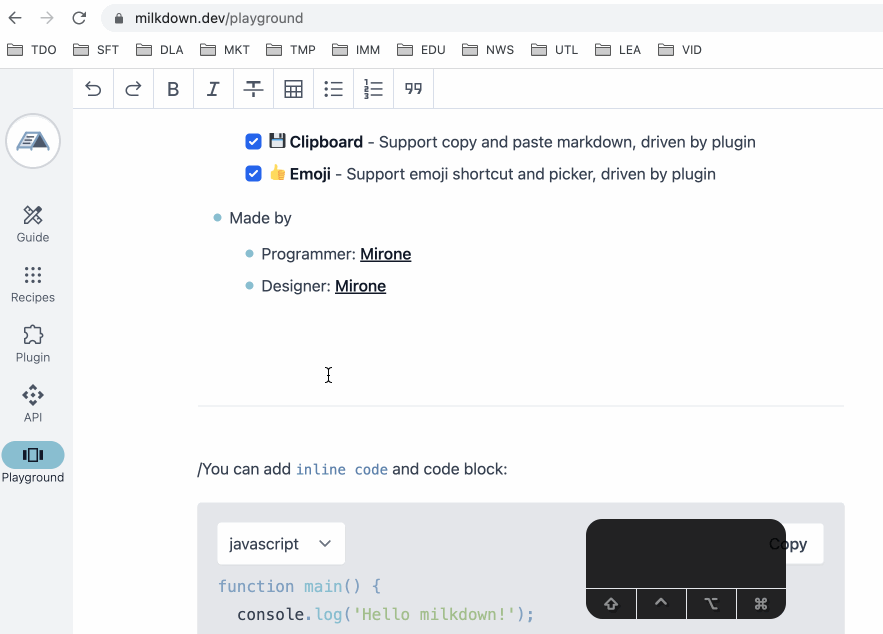Uncheck the Emoji task checkbox
This screenshot has height=634, width=883.
pyautogui.click(x=253, y=173)
